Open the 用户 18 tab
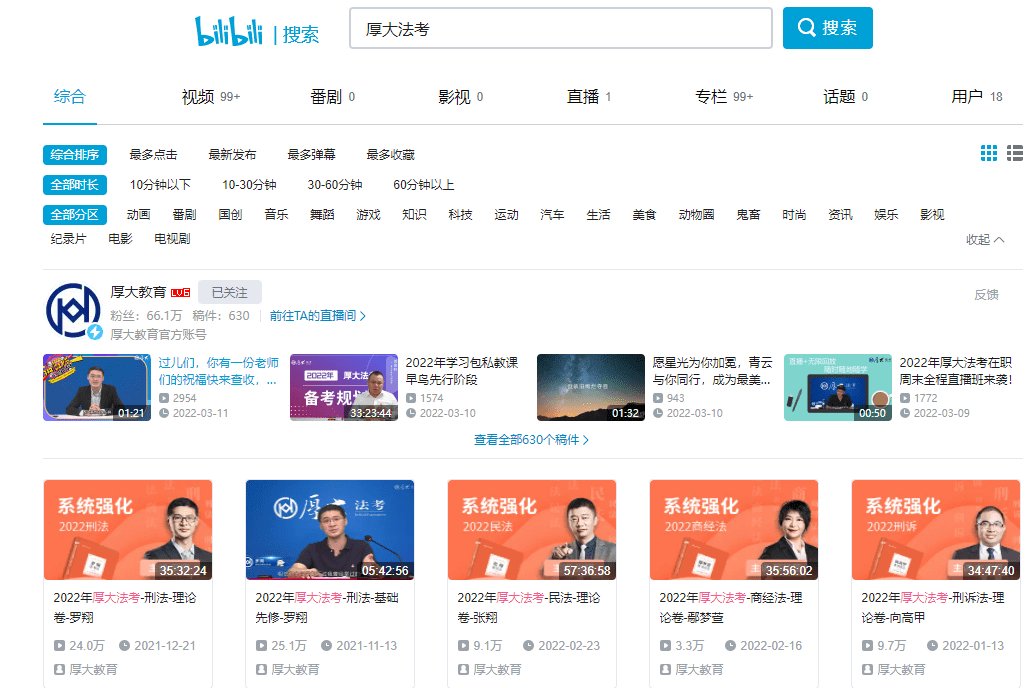Viewport: 1034px width, 688px height. (x=977, y=97)
